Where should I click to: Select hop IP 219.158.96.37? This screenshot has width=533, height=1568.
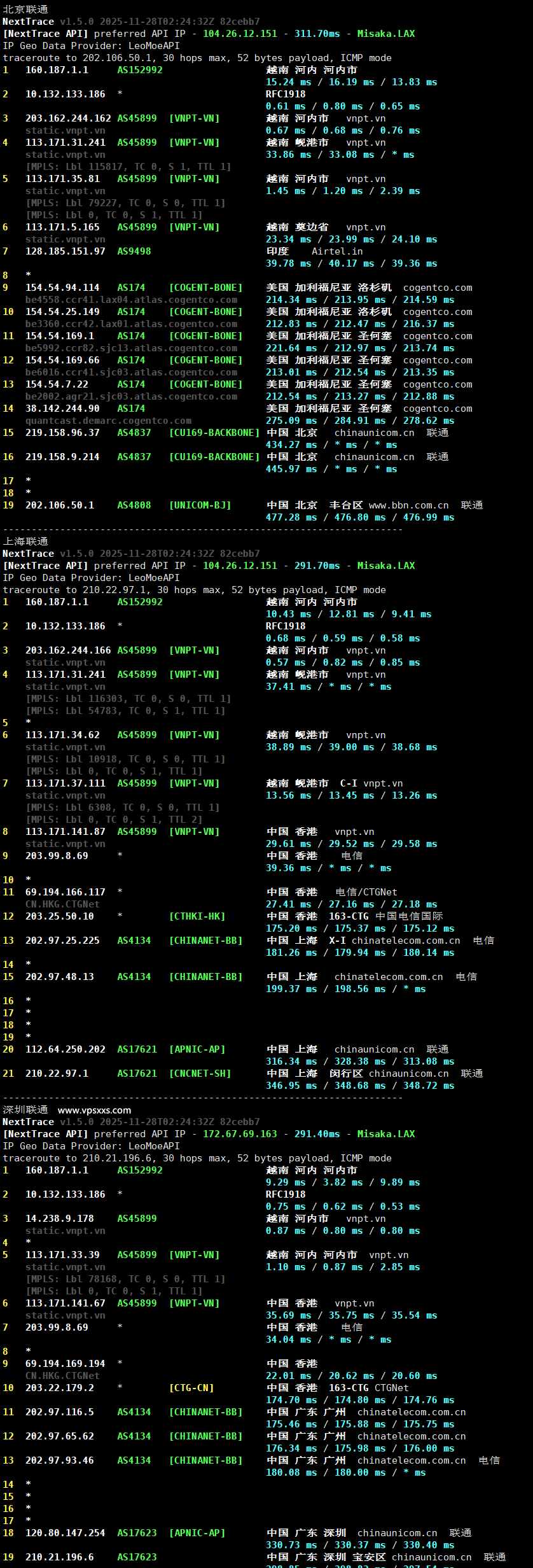(x=62, y=433)
